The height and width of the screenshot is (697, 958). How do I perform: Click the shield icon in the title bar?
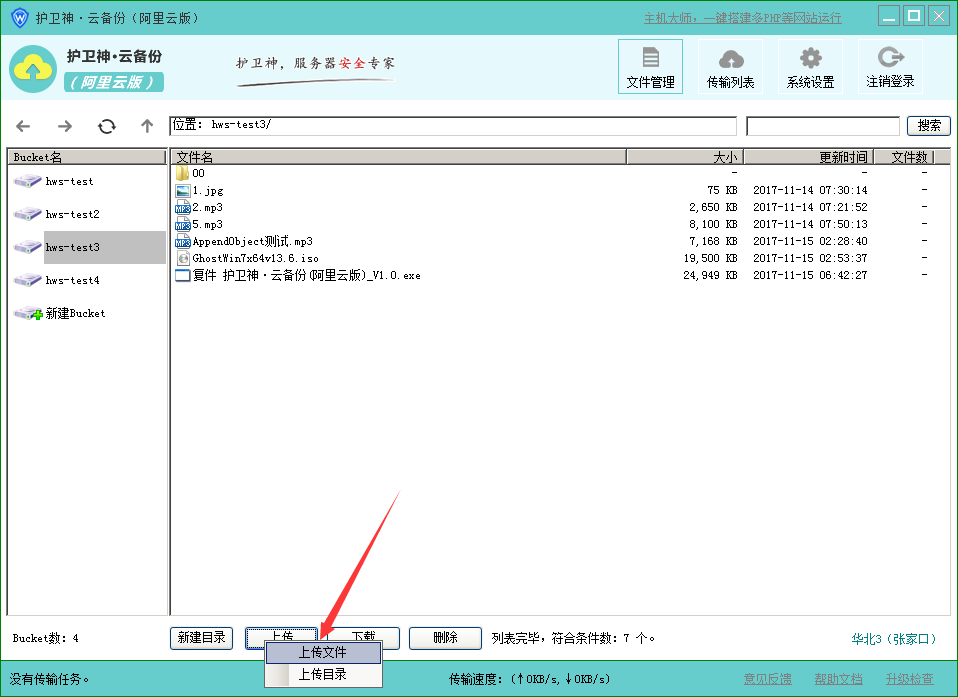point(20,17)
